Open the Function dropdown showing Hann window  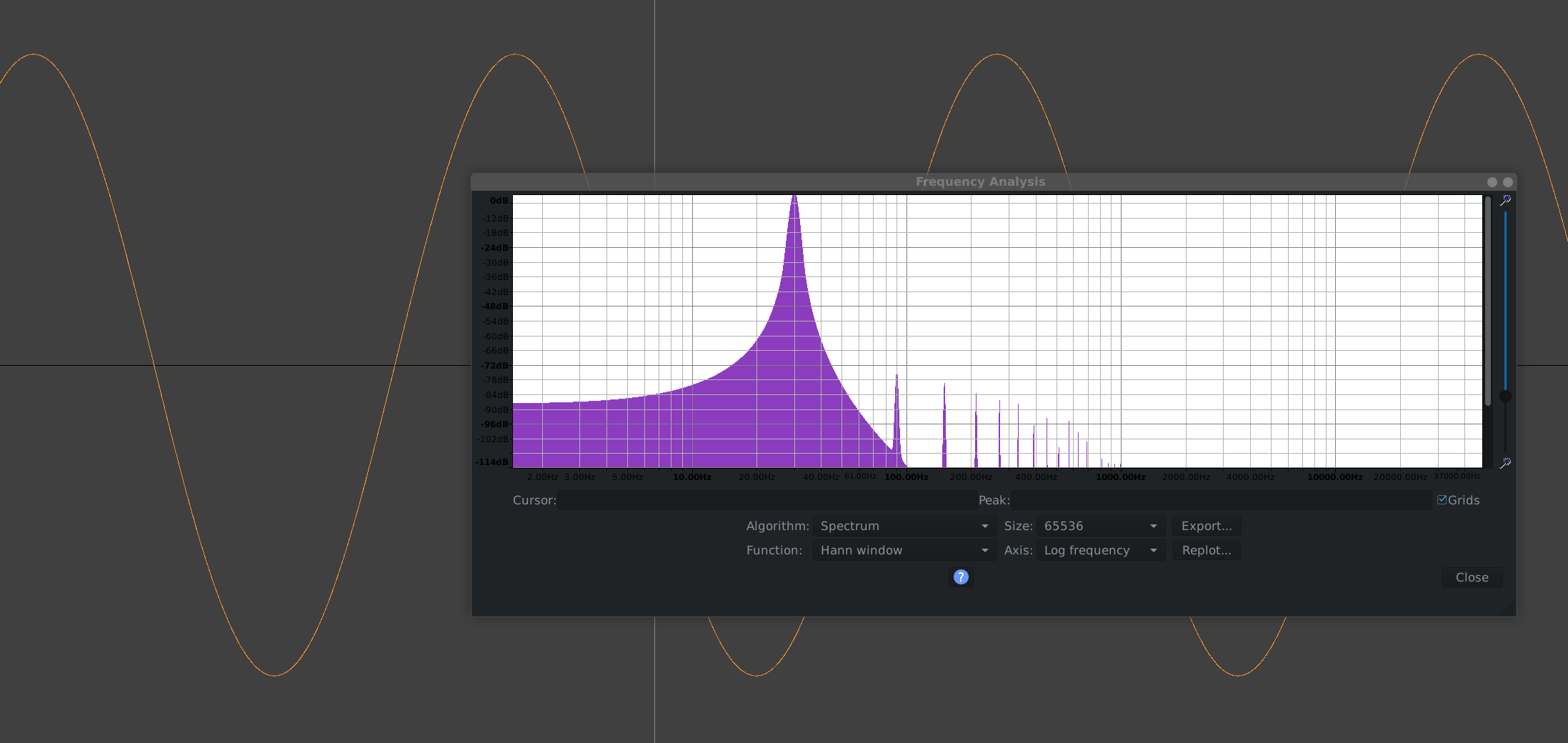click(x=904, y=550)
